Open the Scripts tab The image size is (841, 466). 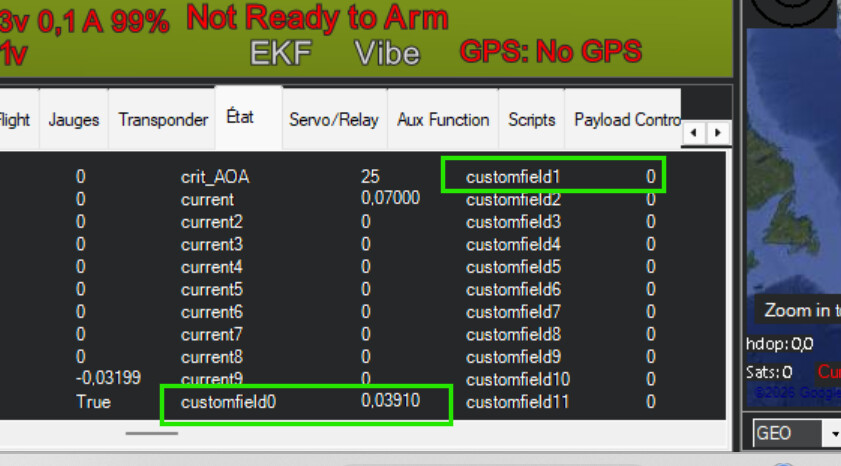tap(532, 120)
